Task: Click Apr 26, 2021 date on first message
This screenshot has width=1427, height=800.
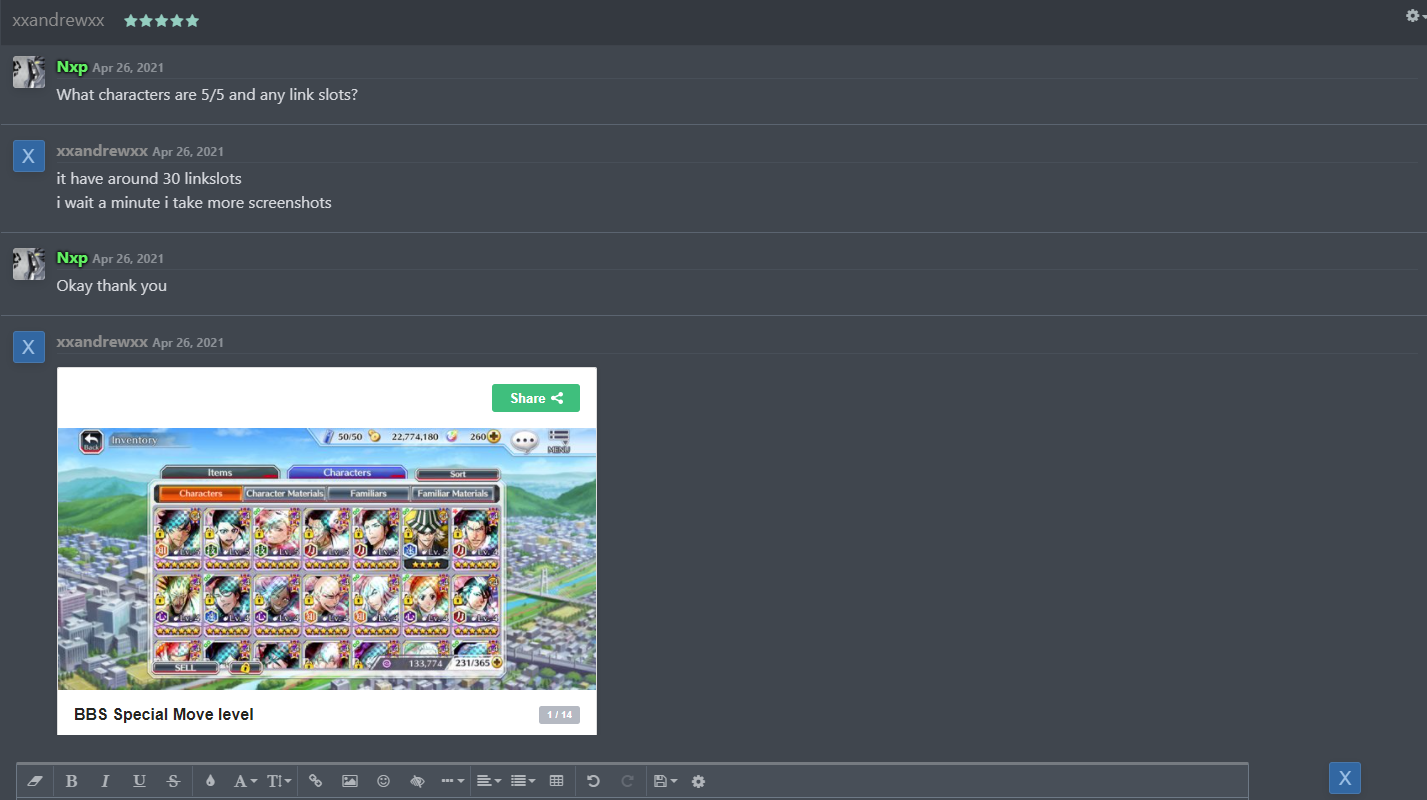Action: pos(128,68)
